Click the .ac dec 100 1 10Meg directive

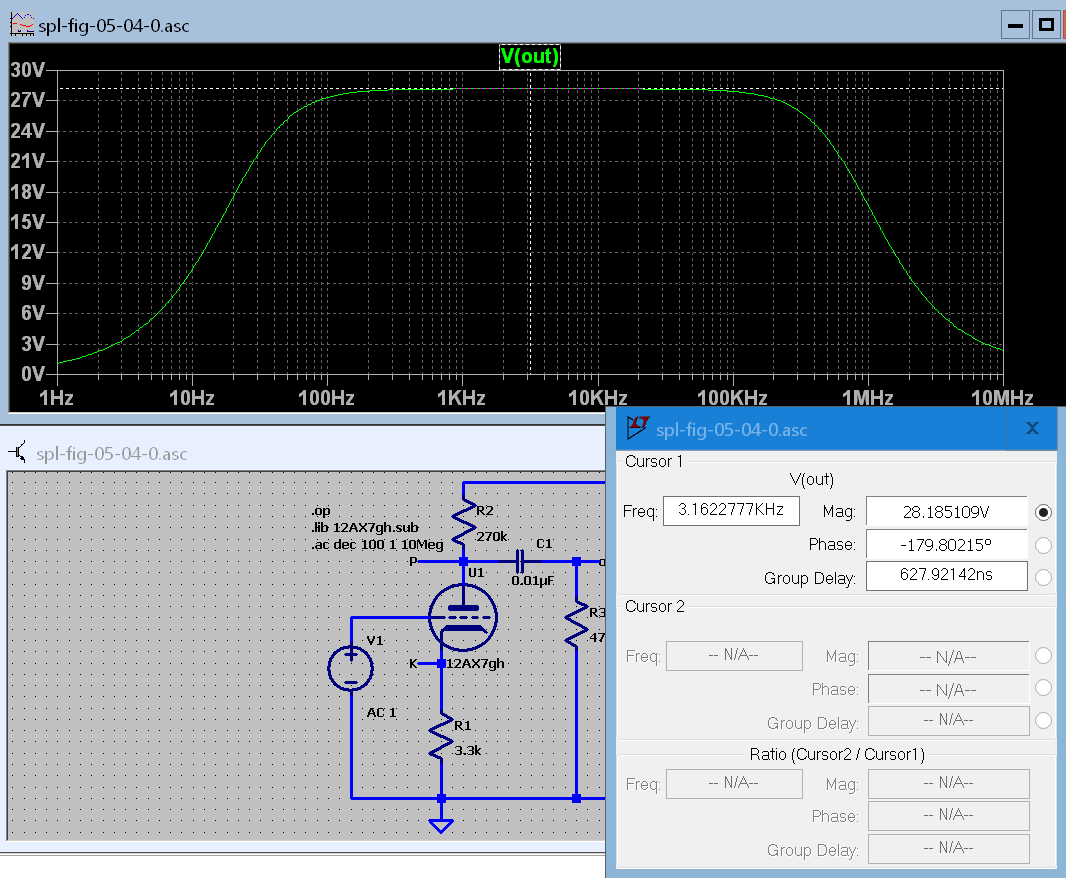(x=378, y=545)
